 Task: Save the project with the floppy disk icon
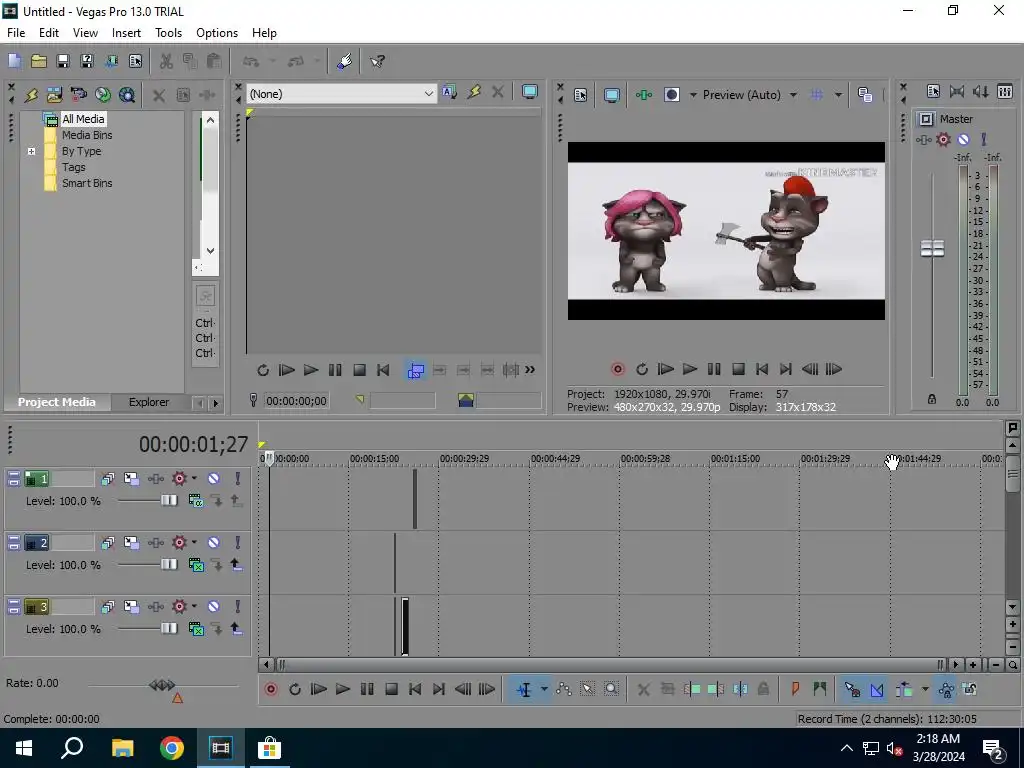pos(63,61)
